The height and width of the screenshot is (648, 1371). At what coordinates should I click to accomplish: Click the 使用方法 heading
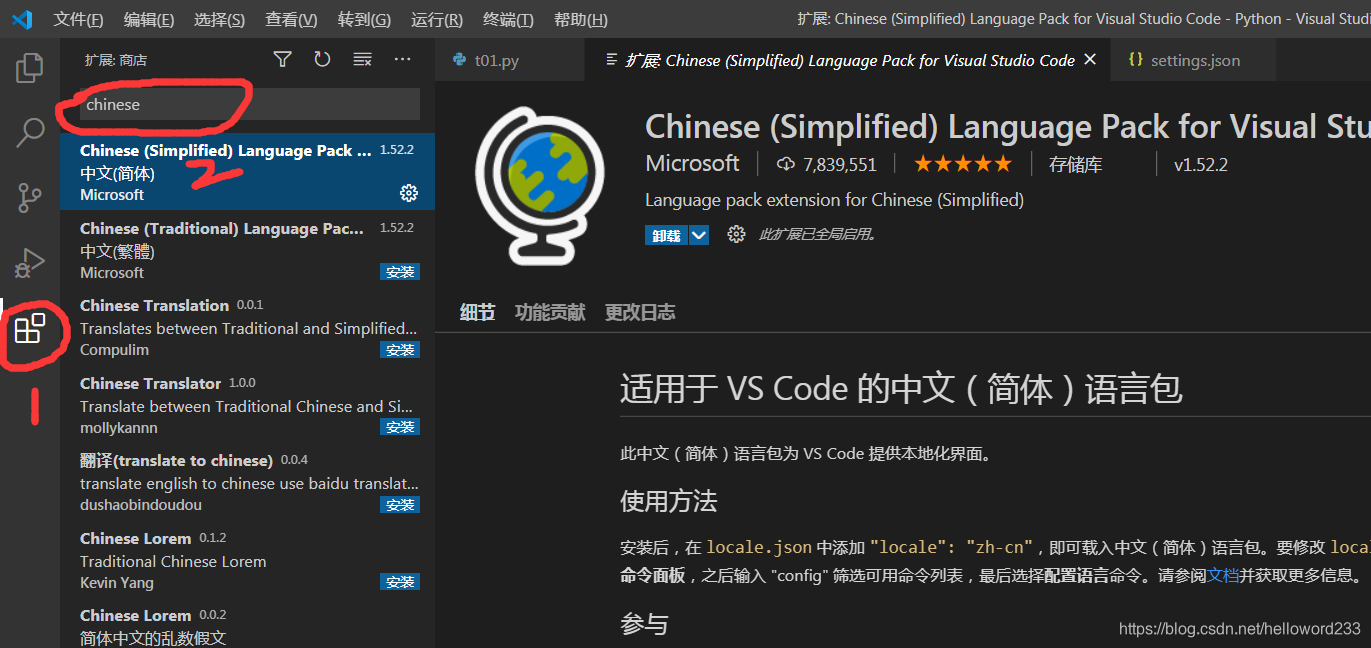668,501
